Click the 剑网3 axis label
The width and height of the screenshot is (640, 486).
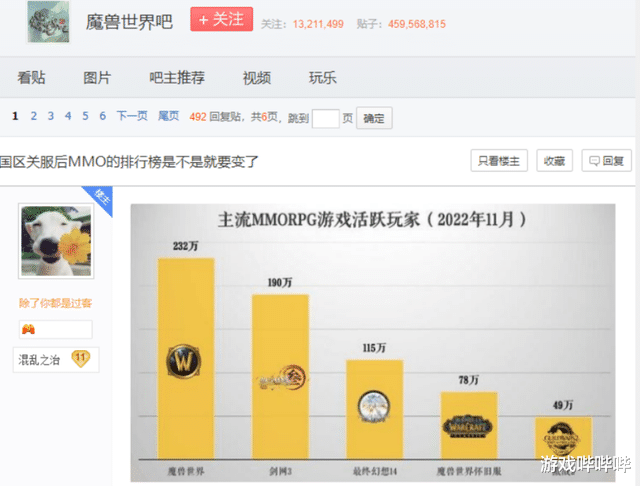[x=280, y=471]
